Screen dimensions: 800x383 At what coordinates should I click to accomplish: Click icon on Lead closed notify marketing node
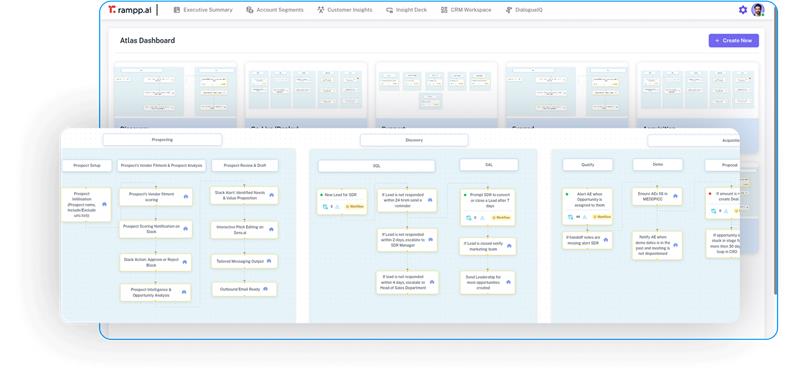pyautogui.click(x=509, y=246)
